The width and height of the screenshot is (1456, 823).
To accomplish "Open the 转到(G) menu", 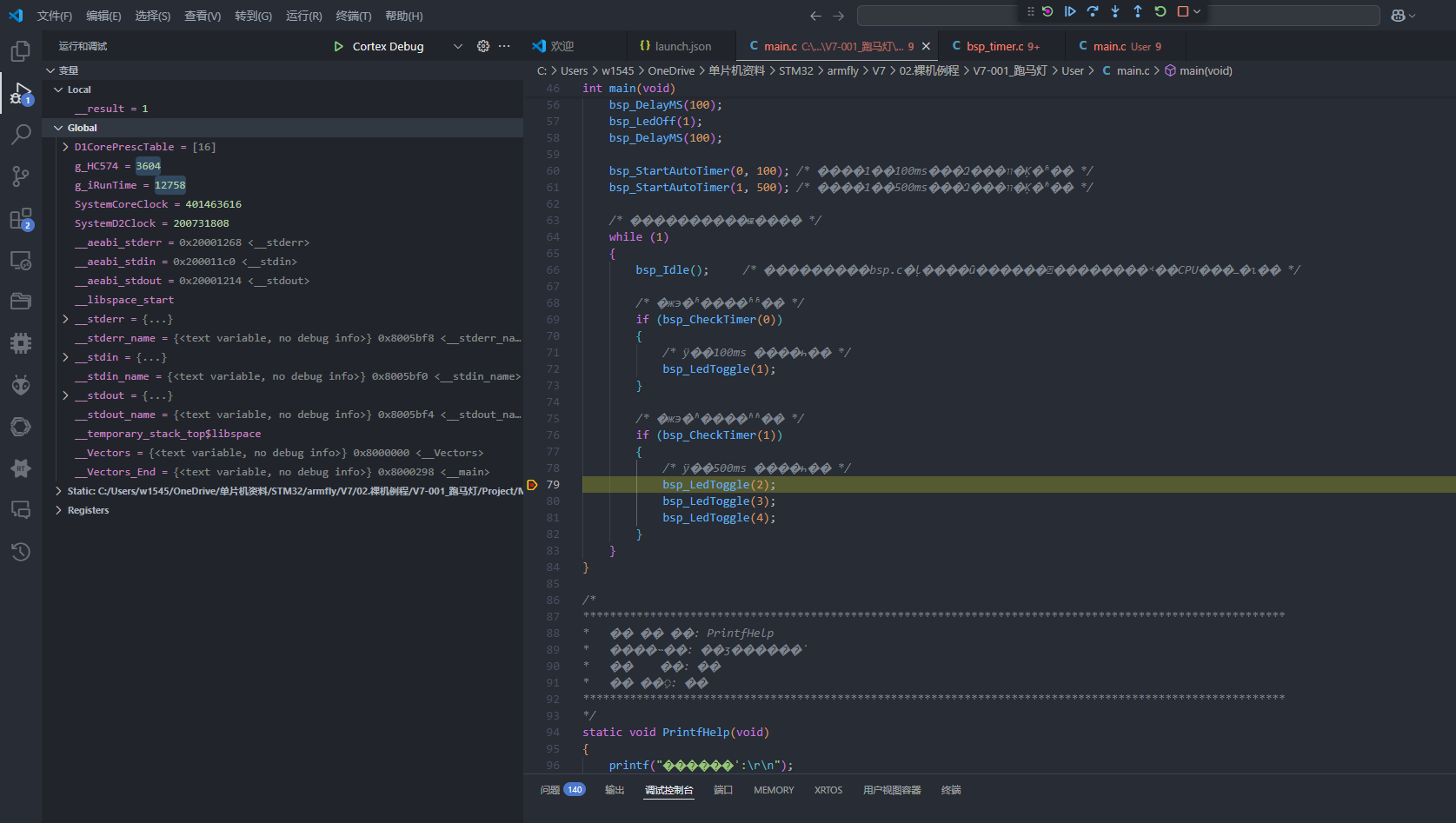I will point(253,16).
